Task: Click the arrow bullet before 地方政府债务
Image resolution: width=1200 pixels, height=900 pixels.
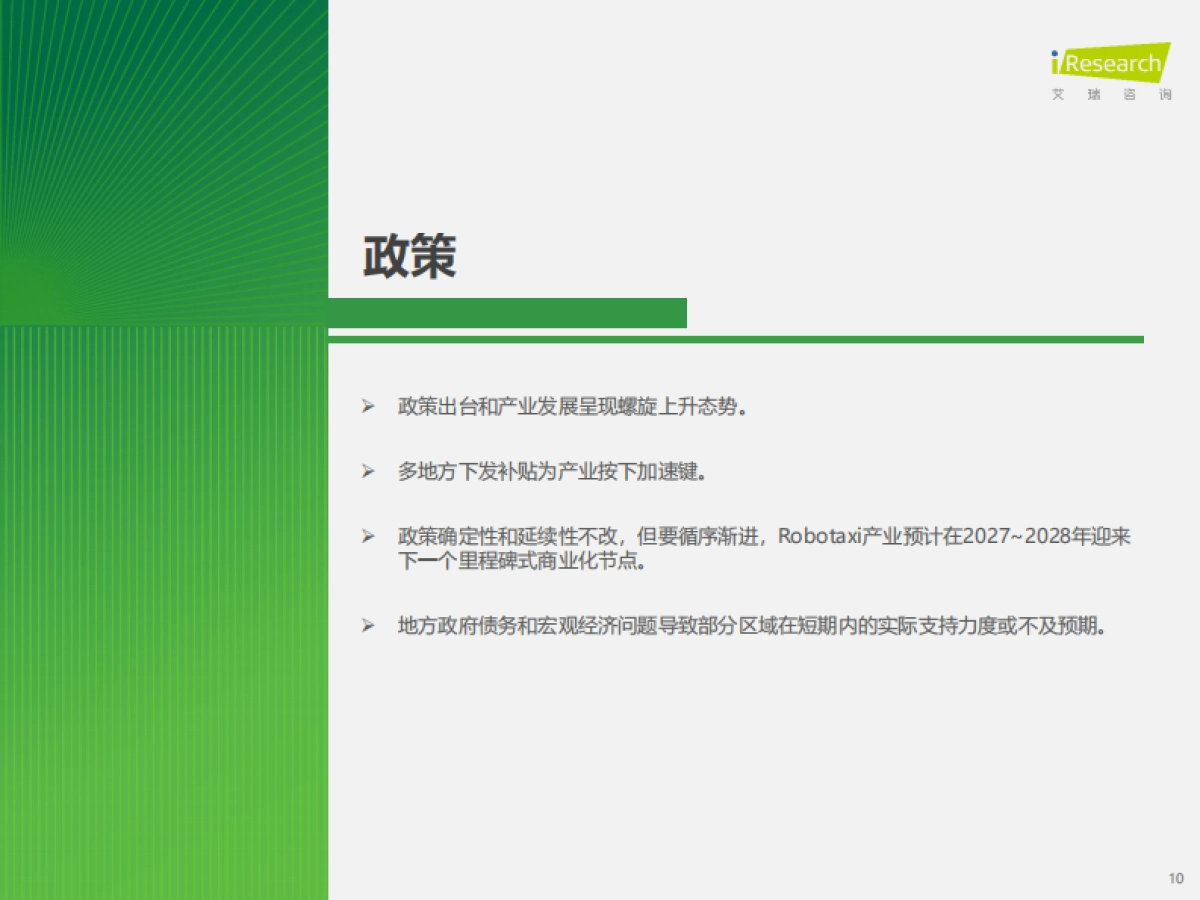Action: tap(368, 627)
